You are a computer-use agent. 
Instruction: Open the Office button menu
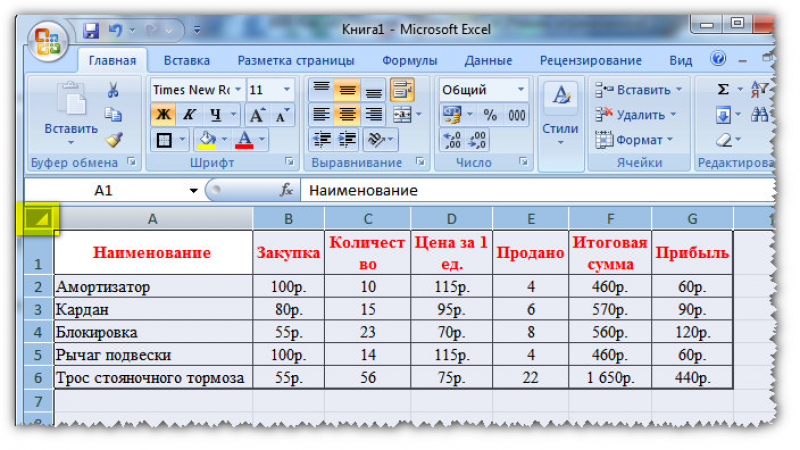coord(48,42)
